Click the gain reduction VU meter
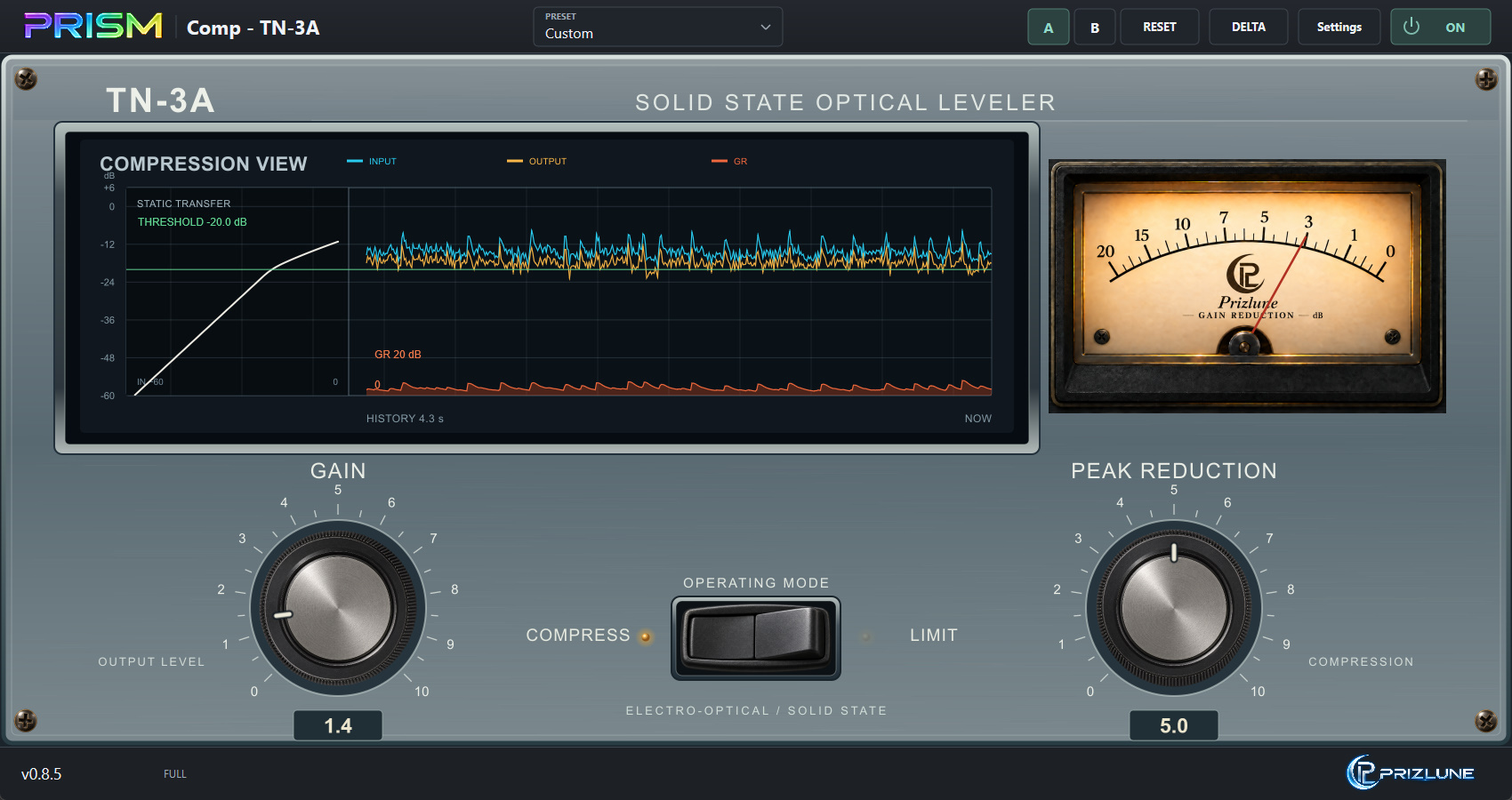This screenshot has height=800, width=1512. tap(1247, 286)
